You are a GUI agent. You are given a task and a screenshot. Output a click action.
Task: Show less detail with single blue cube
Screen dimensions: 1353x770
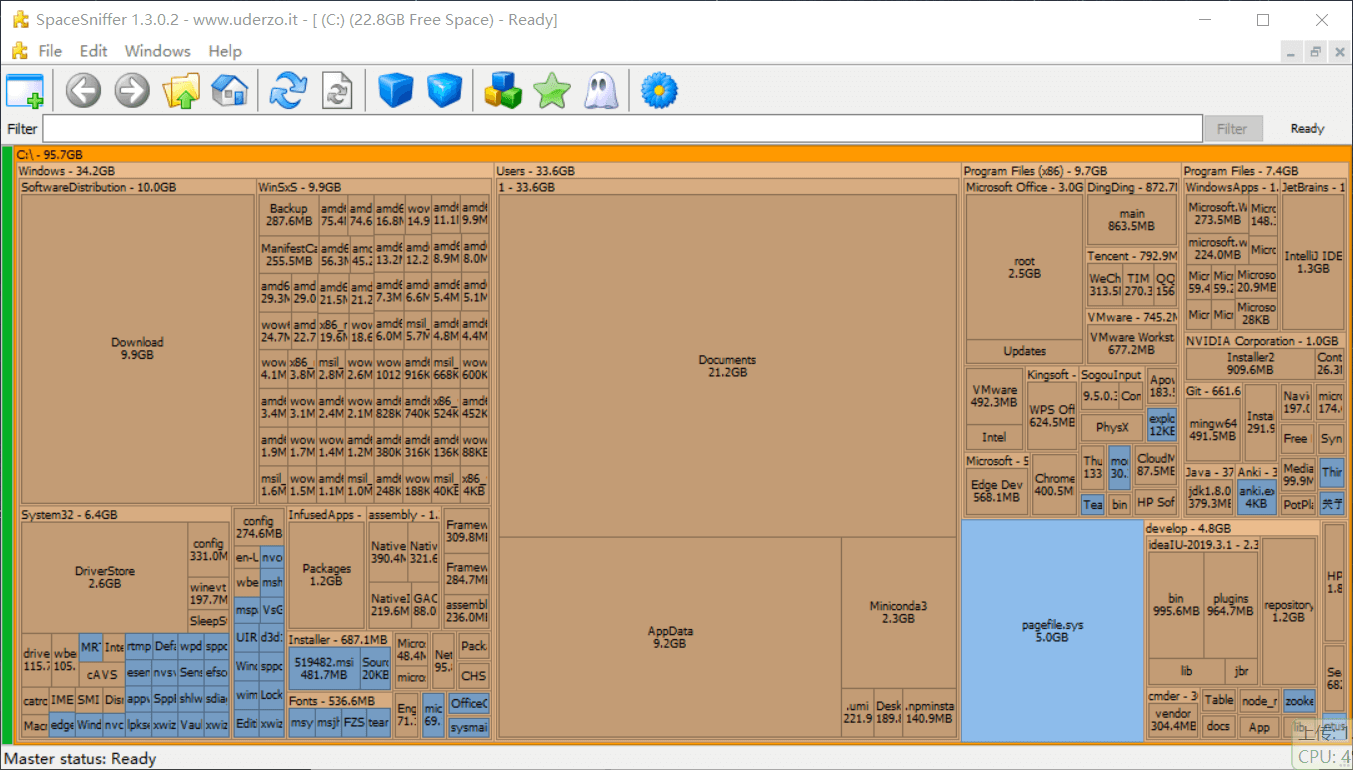(396, 91)
